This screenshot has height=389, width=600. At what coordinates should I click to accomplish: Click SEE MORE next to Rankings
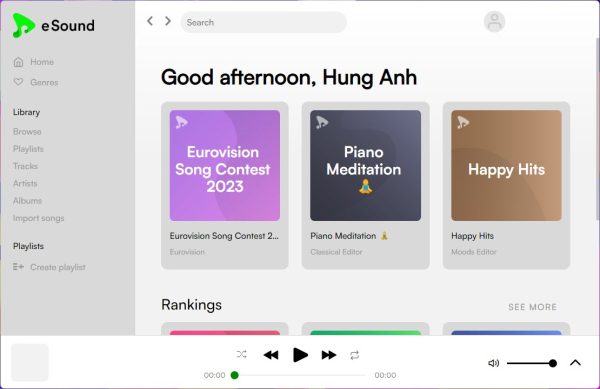point(532,307)
